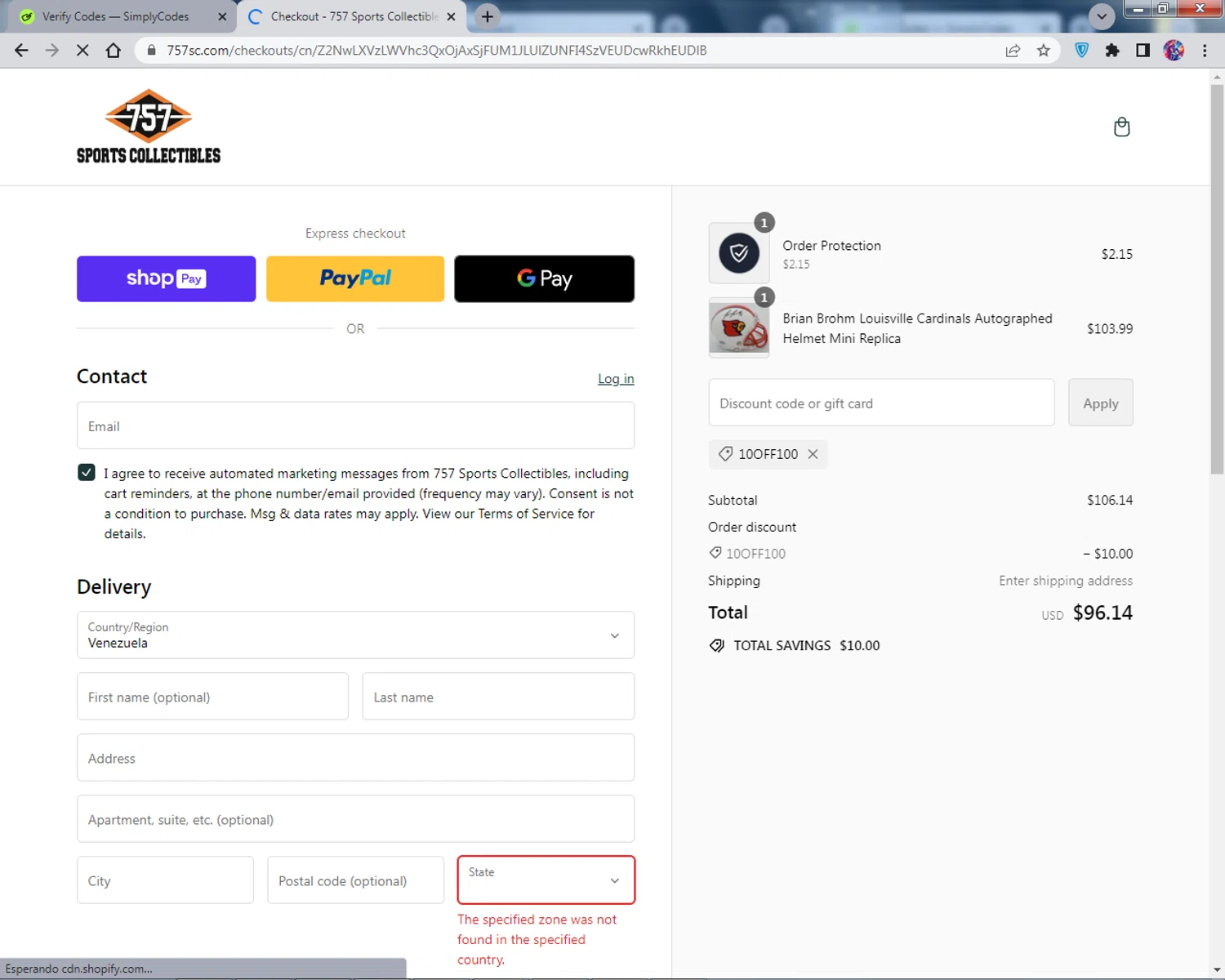Screen dimensions: 1225x980
Task: Click the total amount $96.14
Action: 1102,613
